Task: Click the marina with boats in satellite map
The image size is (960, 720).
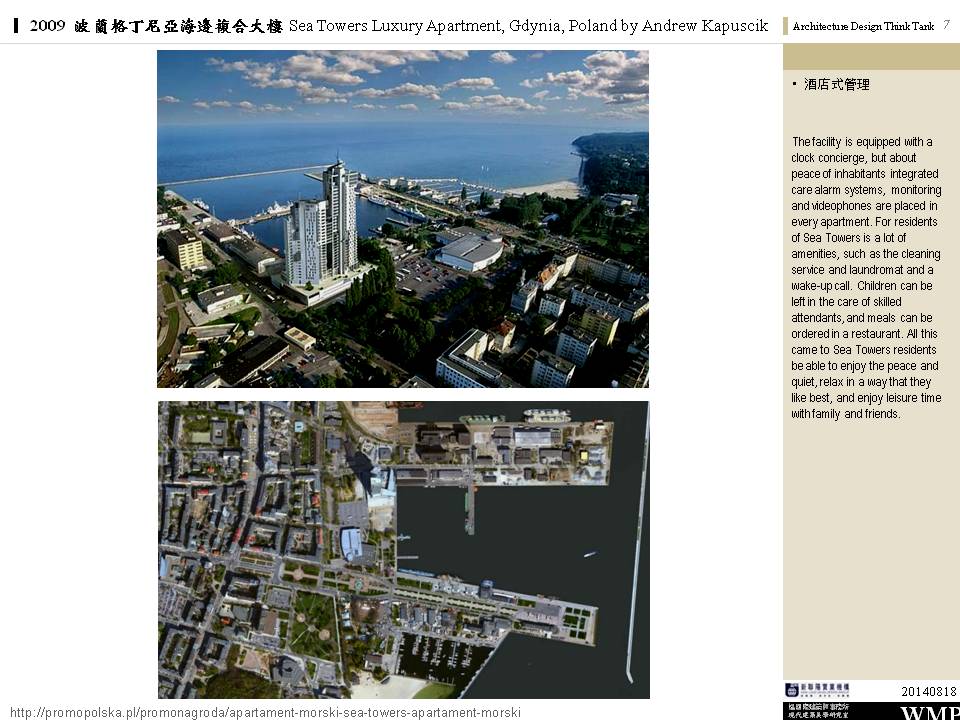Action: click(x=440, y=655)
